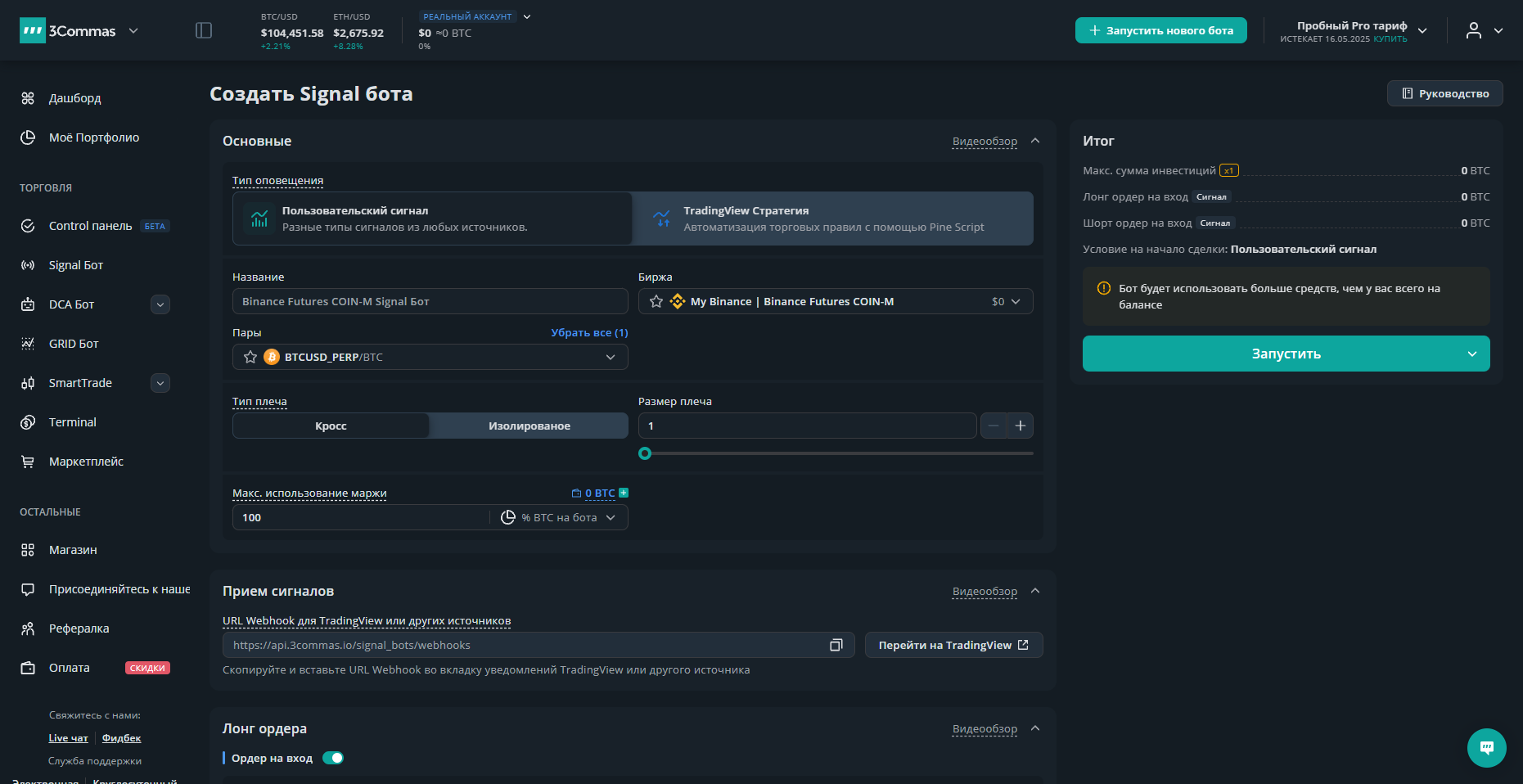This screenshot has height=784, width=1523.
Task: Open Запустить button dropdown arrow
Action: 1472,354
